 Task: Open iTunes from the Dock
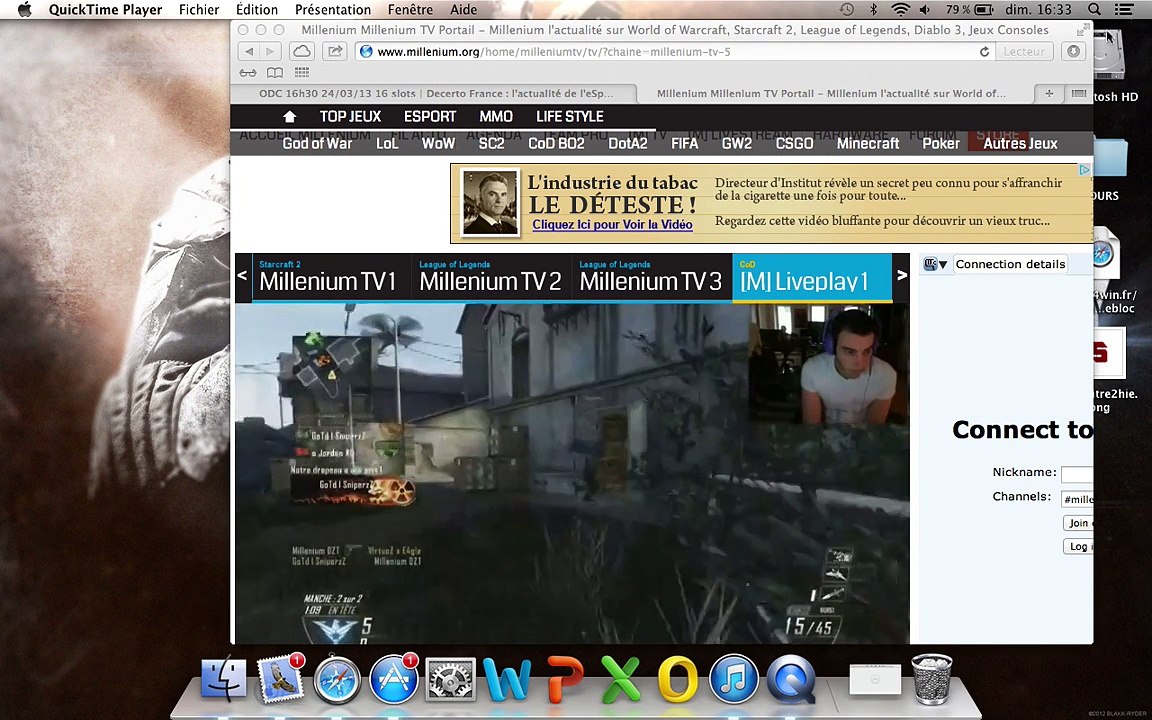tap(734, 679)
